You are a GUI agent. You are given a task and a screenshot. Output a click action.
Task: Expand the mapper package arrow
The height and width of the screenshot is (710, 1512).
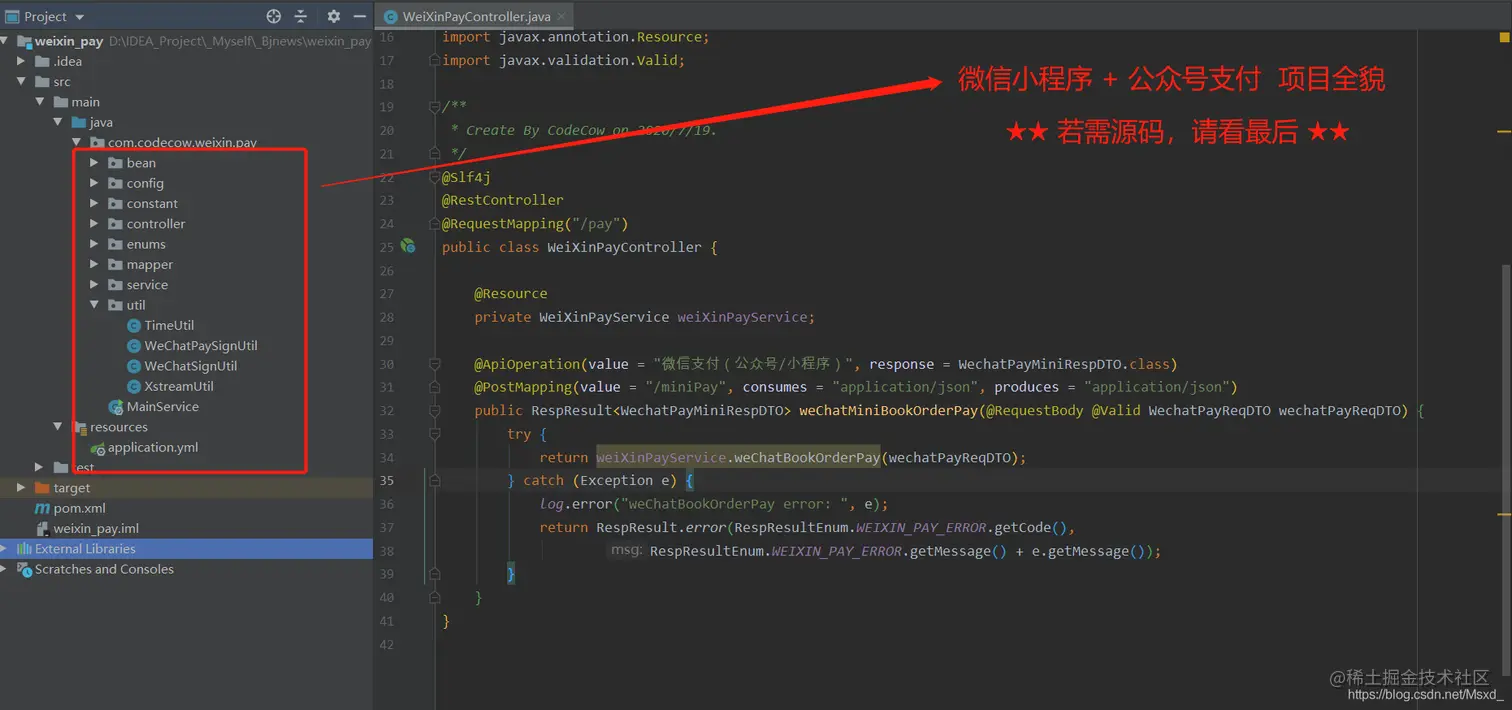point(94,264)
